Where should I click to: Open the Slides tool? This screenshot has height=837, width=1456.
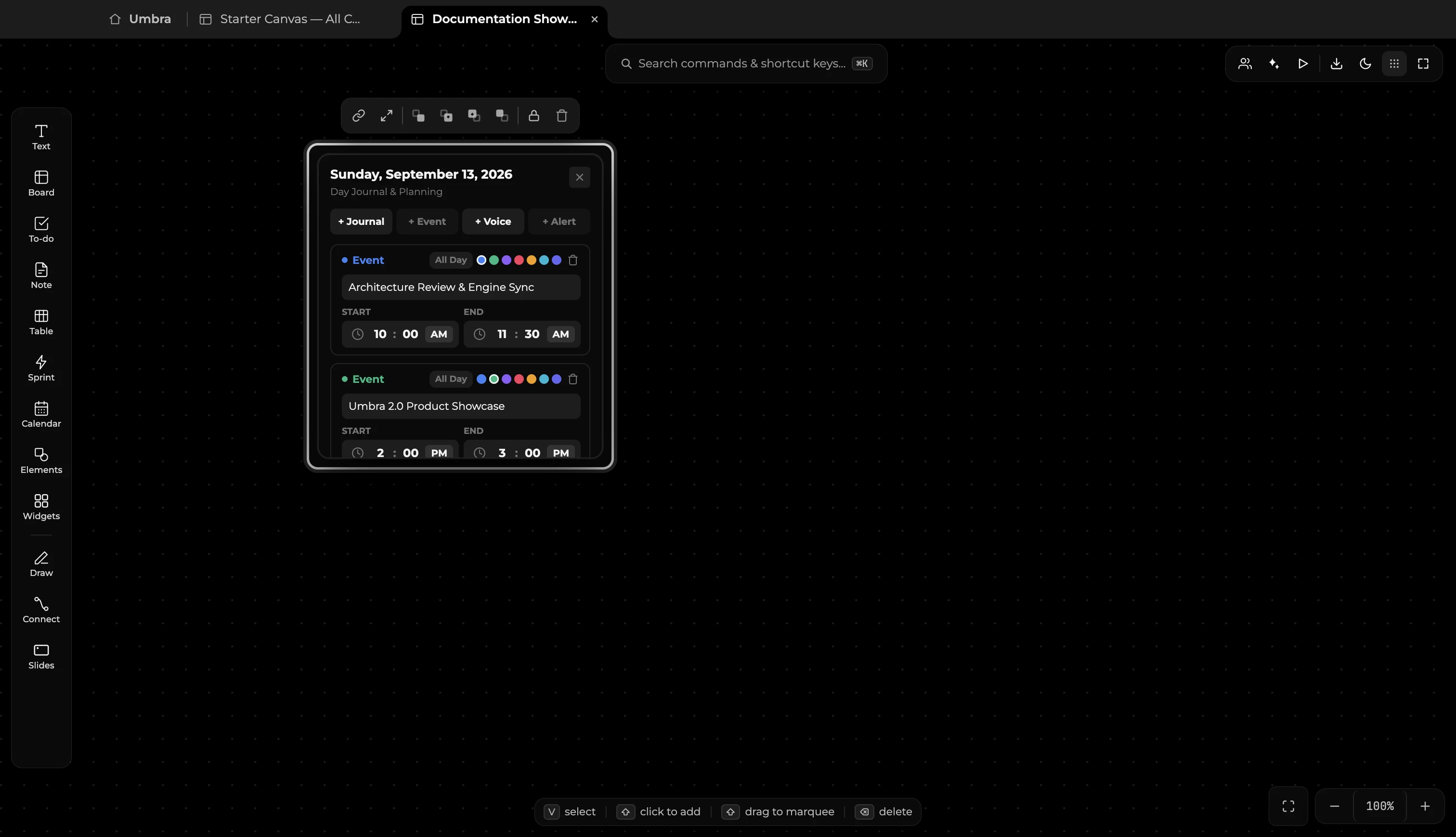click(x=41, y=656)
